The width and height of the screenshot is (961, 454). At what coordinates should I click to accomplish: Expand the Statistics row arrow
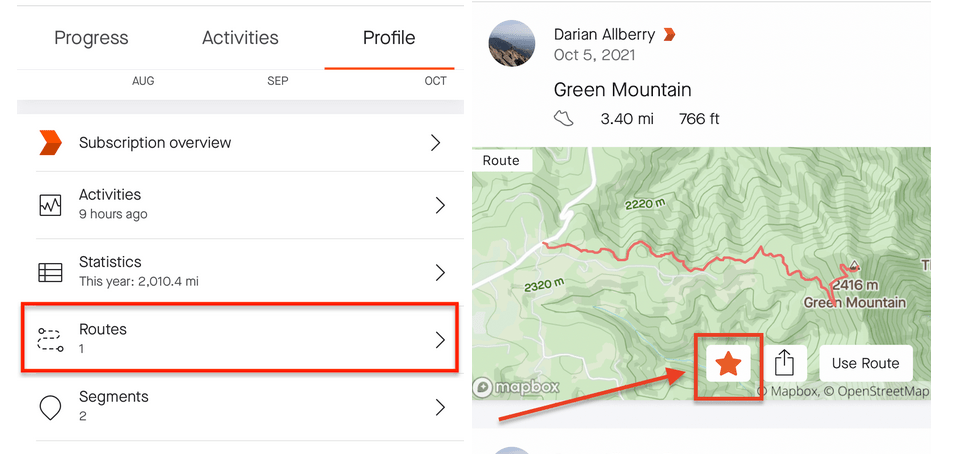(x=440, y=272)
